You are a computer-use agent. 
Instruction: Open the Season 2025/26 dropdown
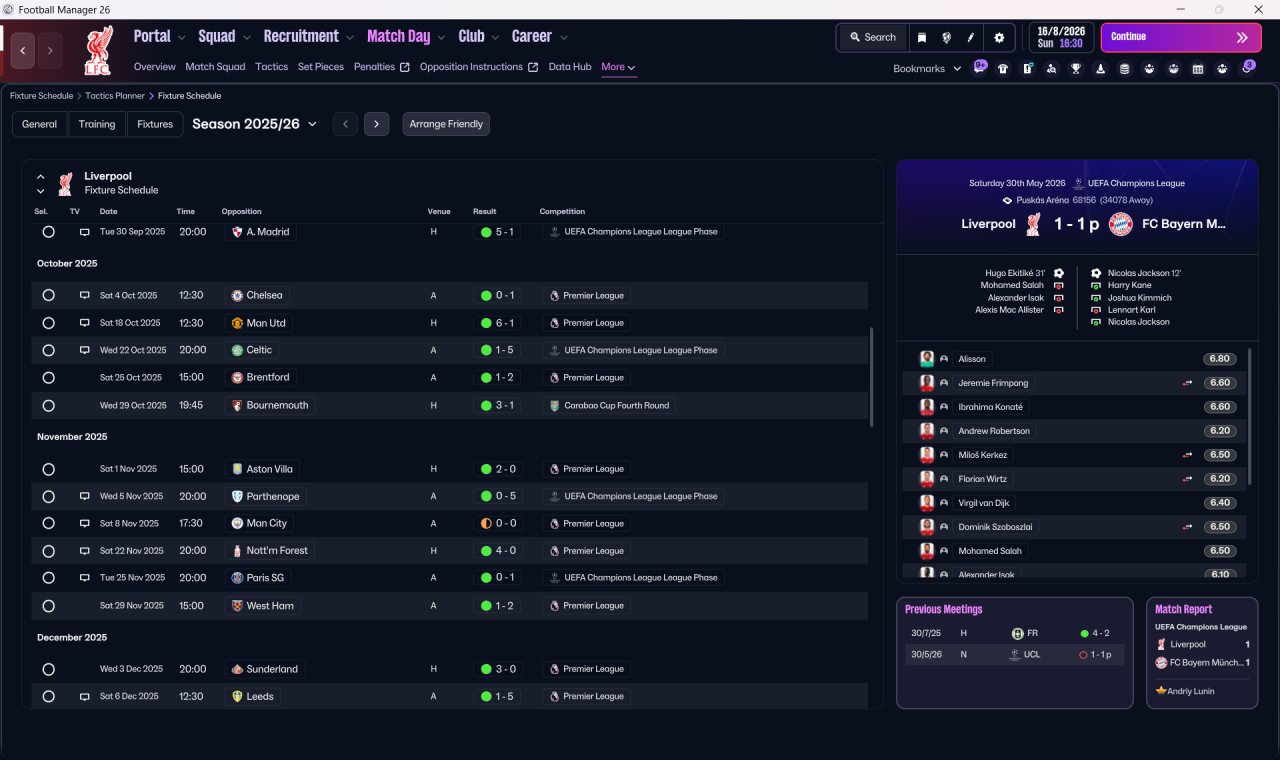click(x=255, y=124)
